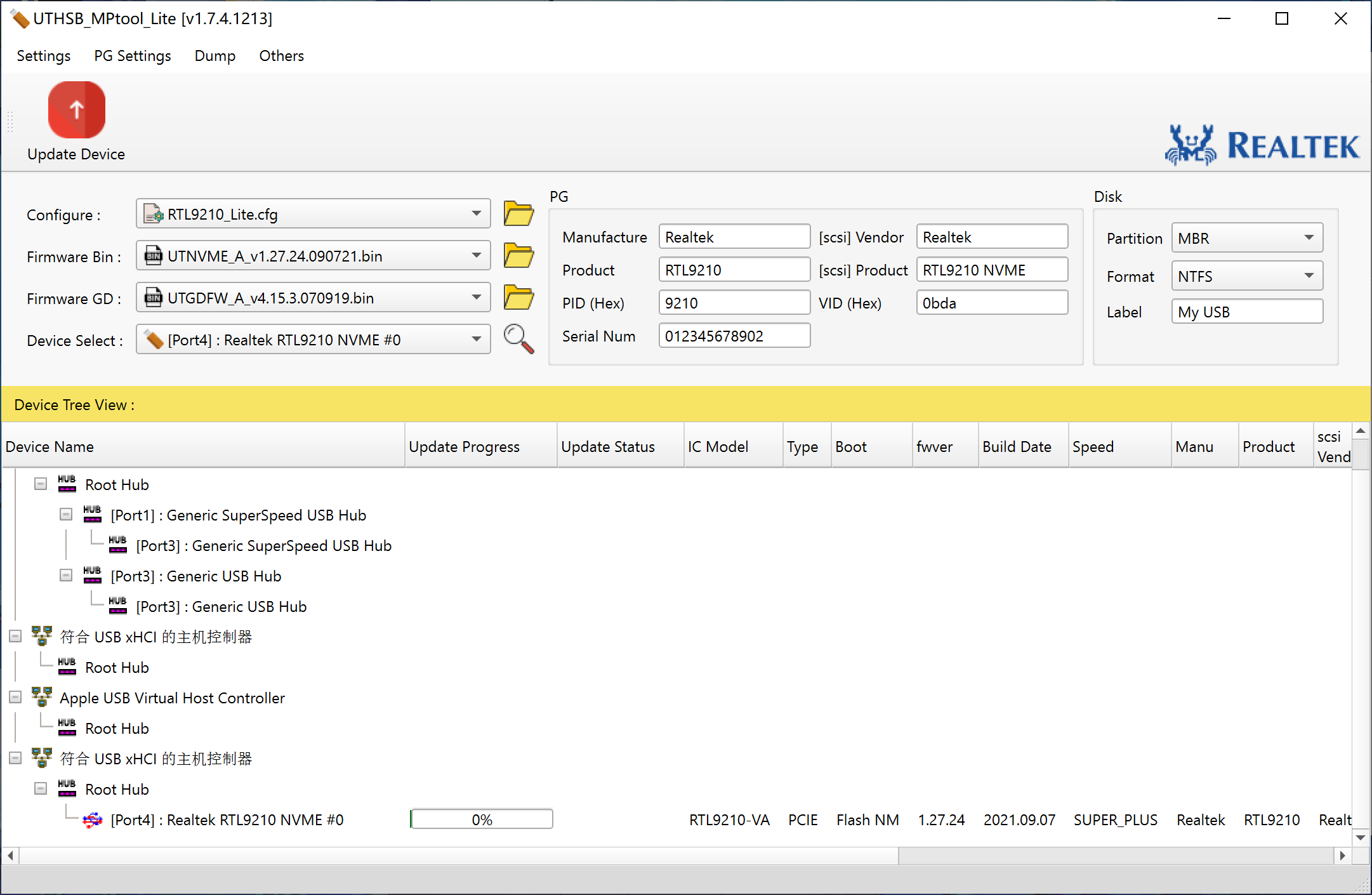Click the Realtek logo
The height and width of the screenshot is (895, 1372).
(1262, 145)
